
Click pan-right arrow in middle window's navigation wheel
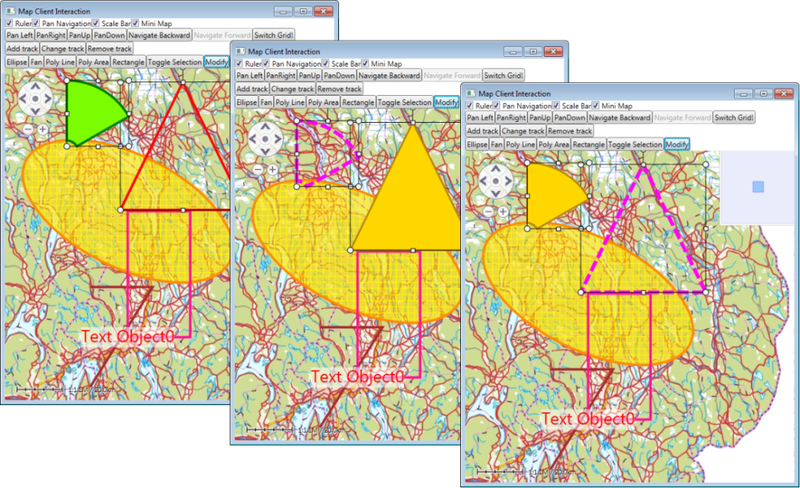(278, 139)
